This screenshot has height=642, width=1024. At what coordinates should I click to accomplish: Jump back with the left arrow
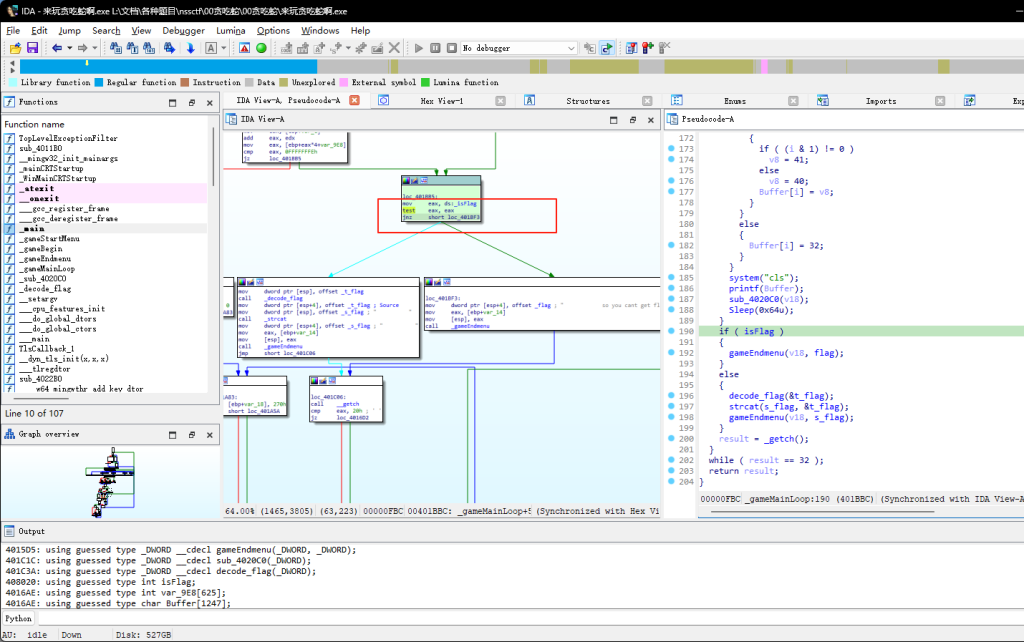click(57, 48)
